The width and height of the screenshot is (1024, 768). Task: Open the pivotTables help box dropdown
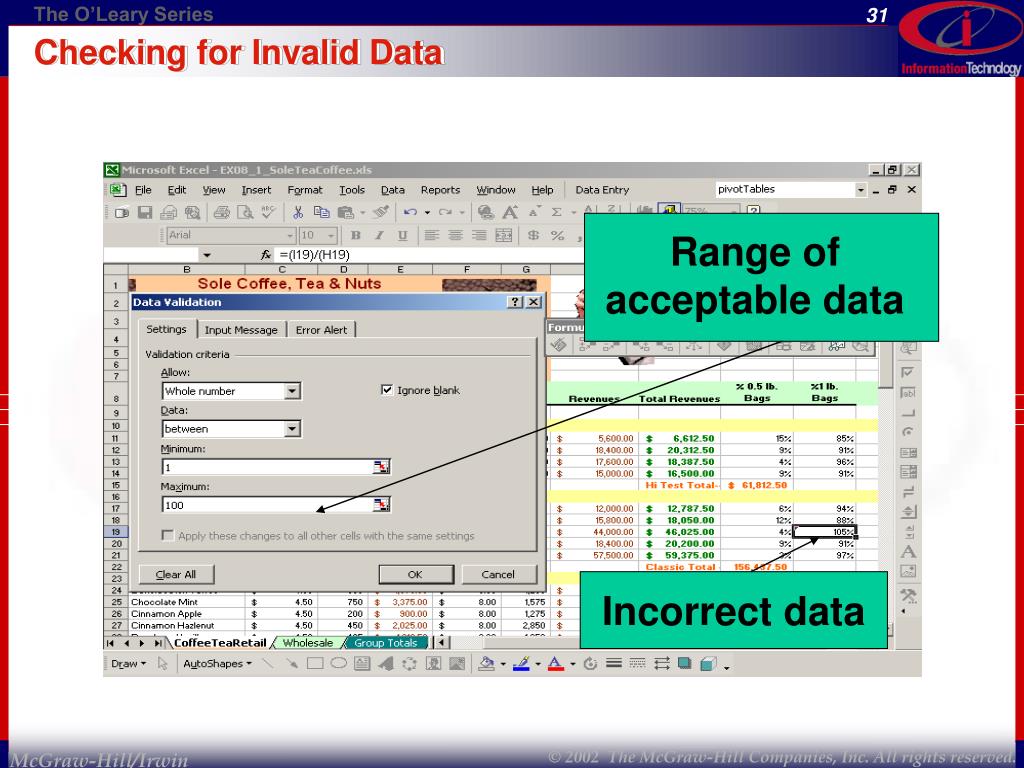pos(861,189)
